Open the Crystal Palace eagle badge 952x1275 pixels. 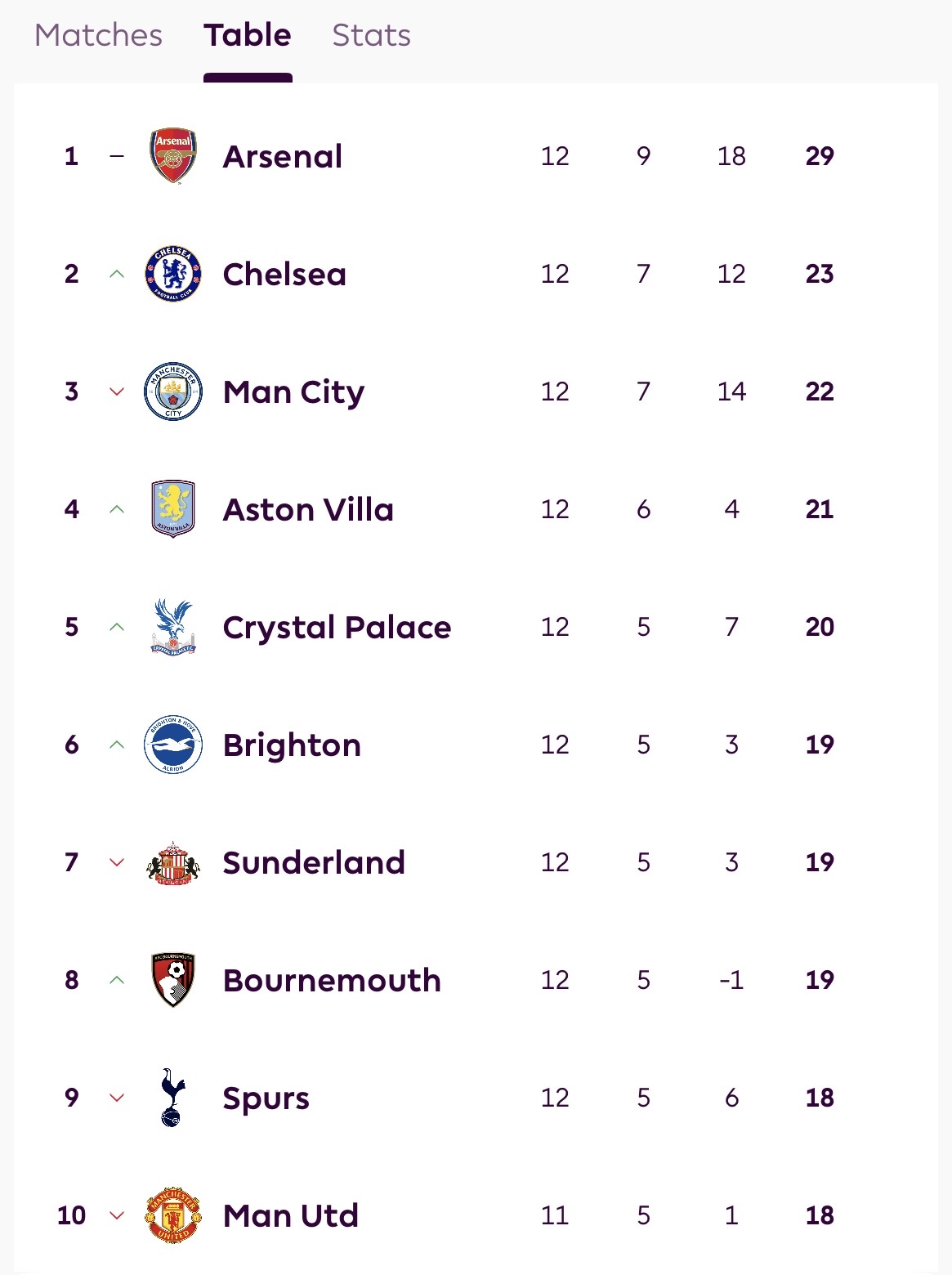click(173, 627)
